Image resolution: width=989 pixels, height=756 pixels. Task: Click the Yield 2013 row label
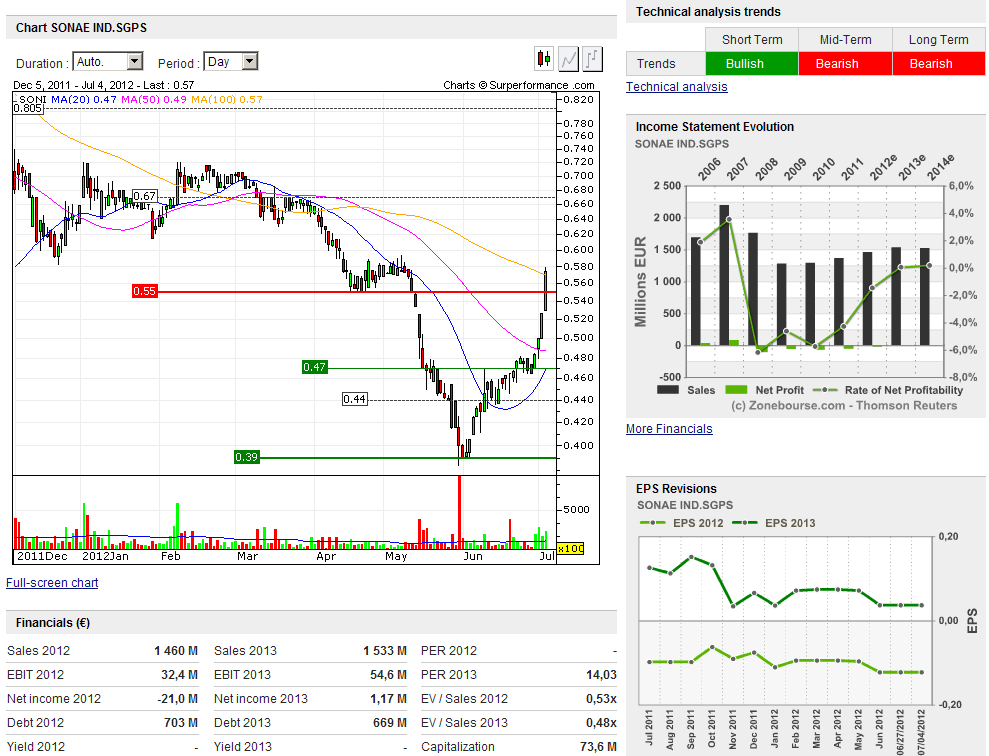click(x=243, y=747)
